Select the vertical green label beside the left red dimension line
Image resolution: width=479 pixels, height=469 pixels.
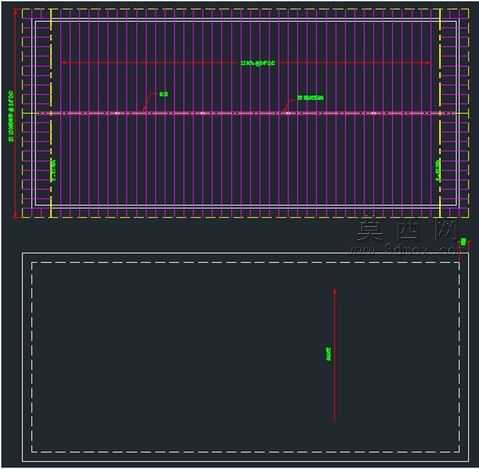[x=11, y=116]
